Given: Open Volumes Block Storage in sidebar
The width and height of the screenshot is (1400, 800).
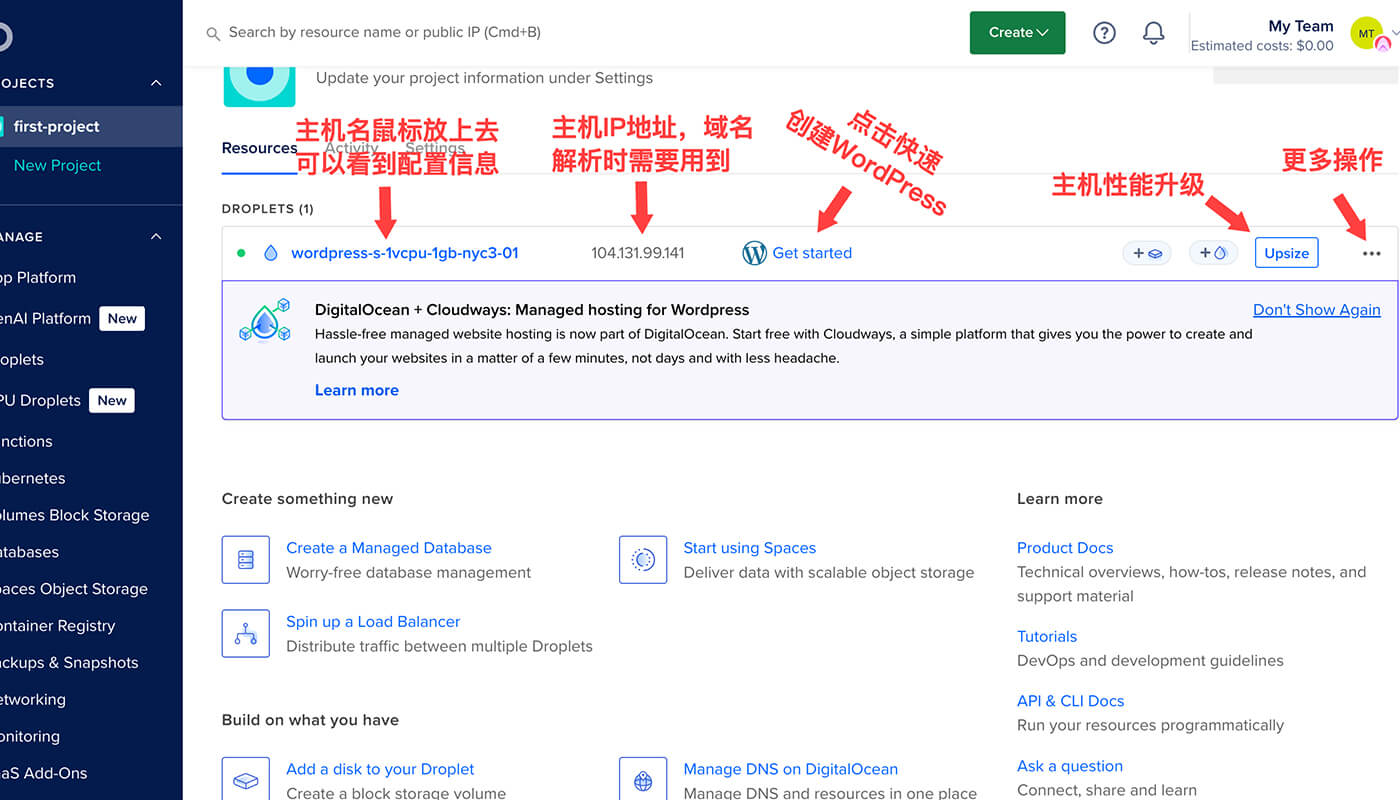Looking at the screenshot, I should (74, 515).
